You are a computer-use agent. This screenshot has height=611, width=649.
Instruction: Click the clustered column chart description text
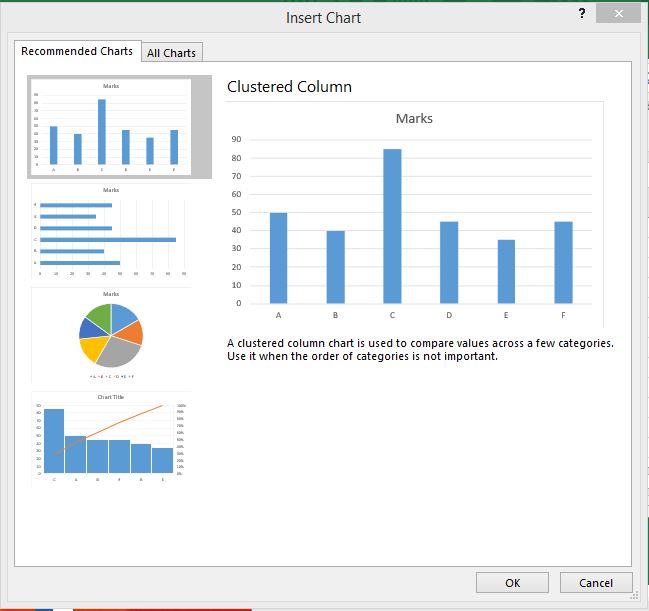[x=420, y=350]
